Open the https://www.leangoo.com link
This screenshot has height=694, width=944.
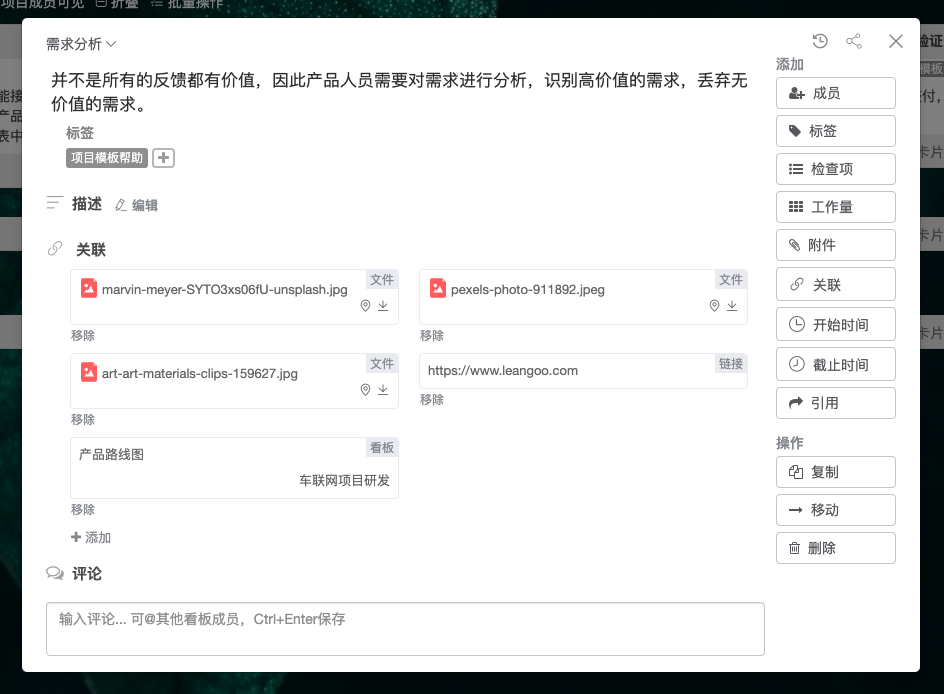[503, 370]
